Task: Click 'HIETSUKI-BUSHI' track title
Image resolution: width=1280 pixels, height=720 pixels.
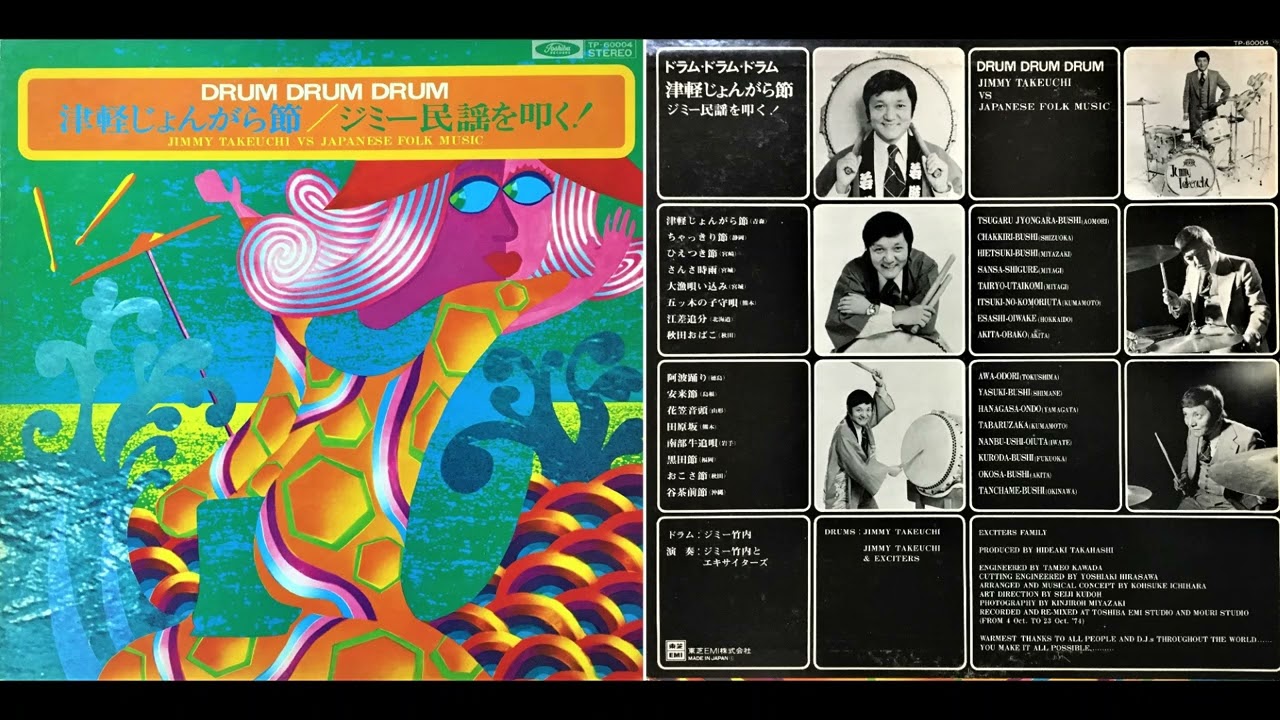Action: coord(1007,253)
